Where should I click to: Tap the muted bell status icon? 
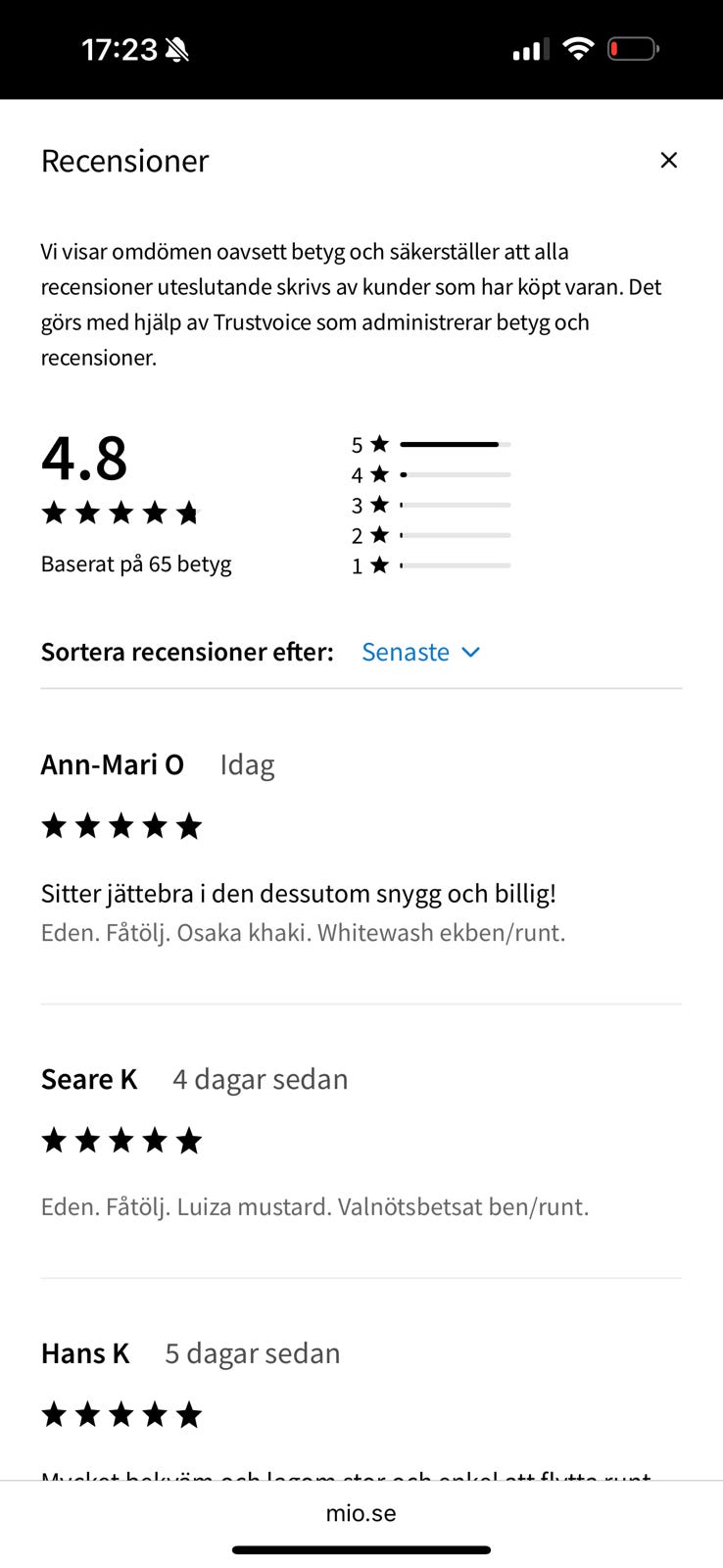177,50
